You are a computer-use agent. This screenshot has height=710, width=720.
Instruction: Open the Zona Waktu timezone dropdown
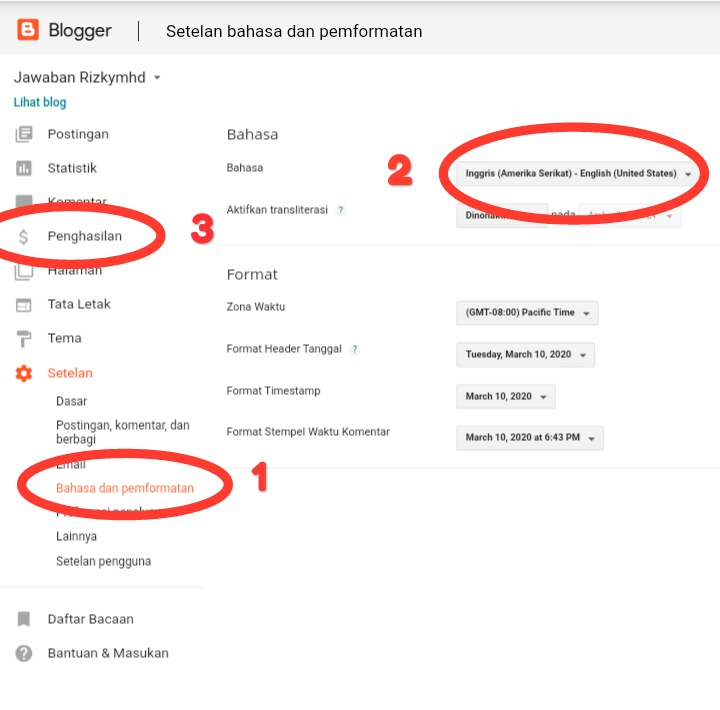click(527, 313)
